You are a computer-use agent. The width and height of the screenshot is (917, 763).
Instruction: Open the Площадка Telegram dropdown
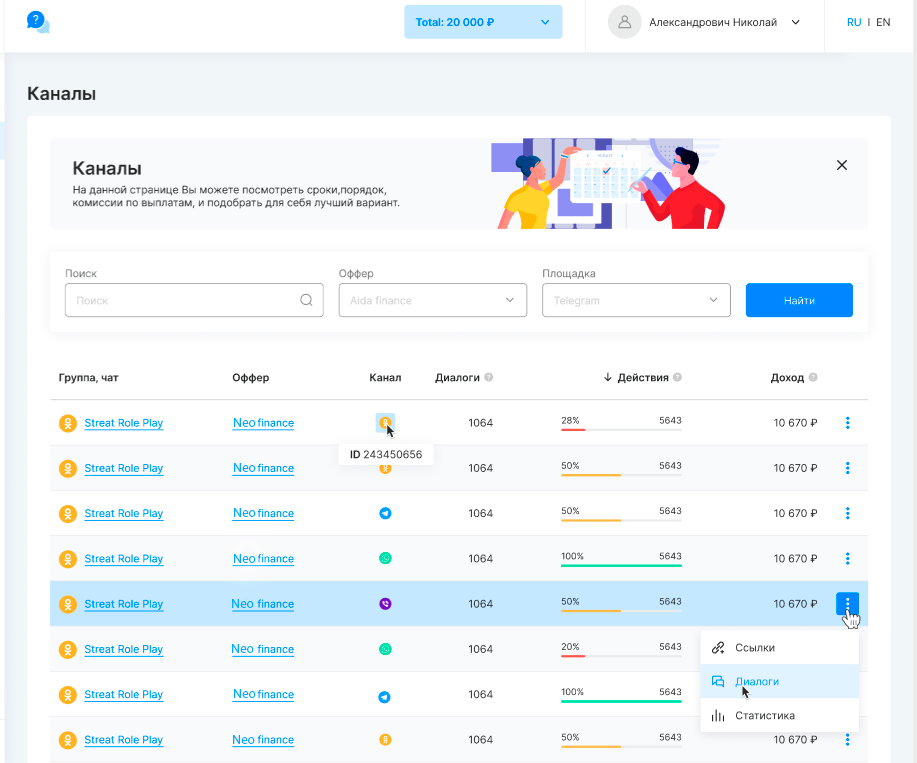[636, 300]
